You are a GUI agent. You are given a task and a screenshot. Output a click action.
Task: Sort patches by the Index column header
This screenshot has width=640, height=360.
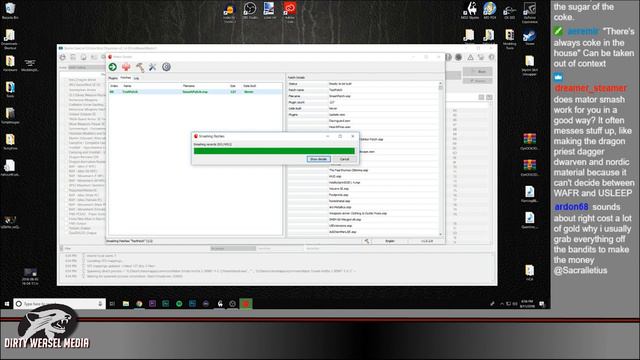(115, 86)
